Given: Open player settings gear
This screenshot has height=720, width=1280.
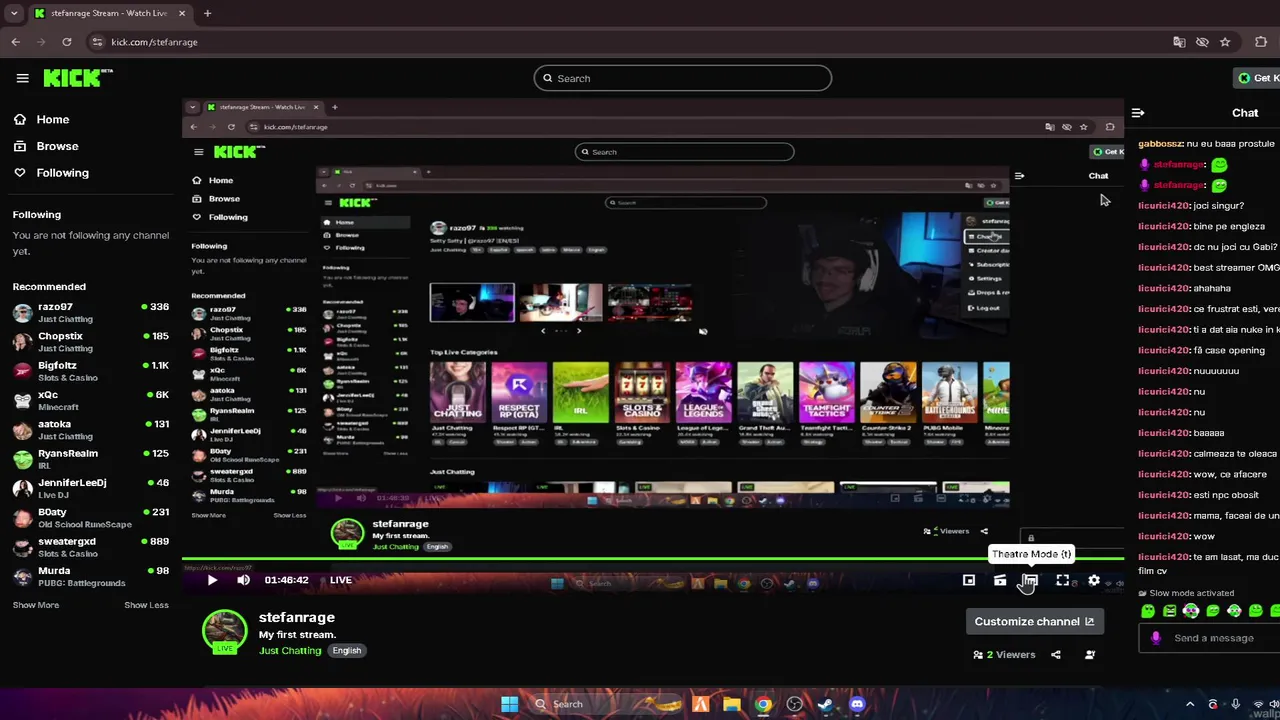Looking at the screenshot, I should (x=1094, y=580).
